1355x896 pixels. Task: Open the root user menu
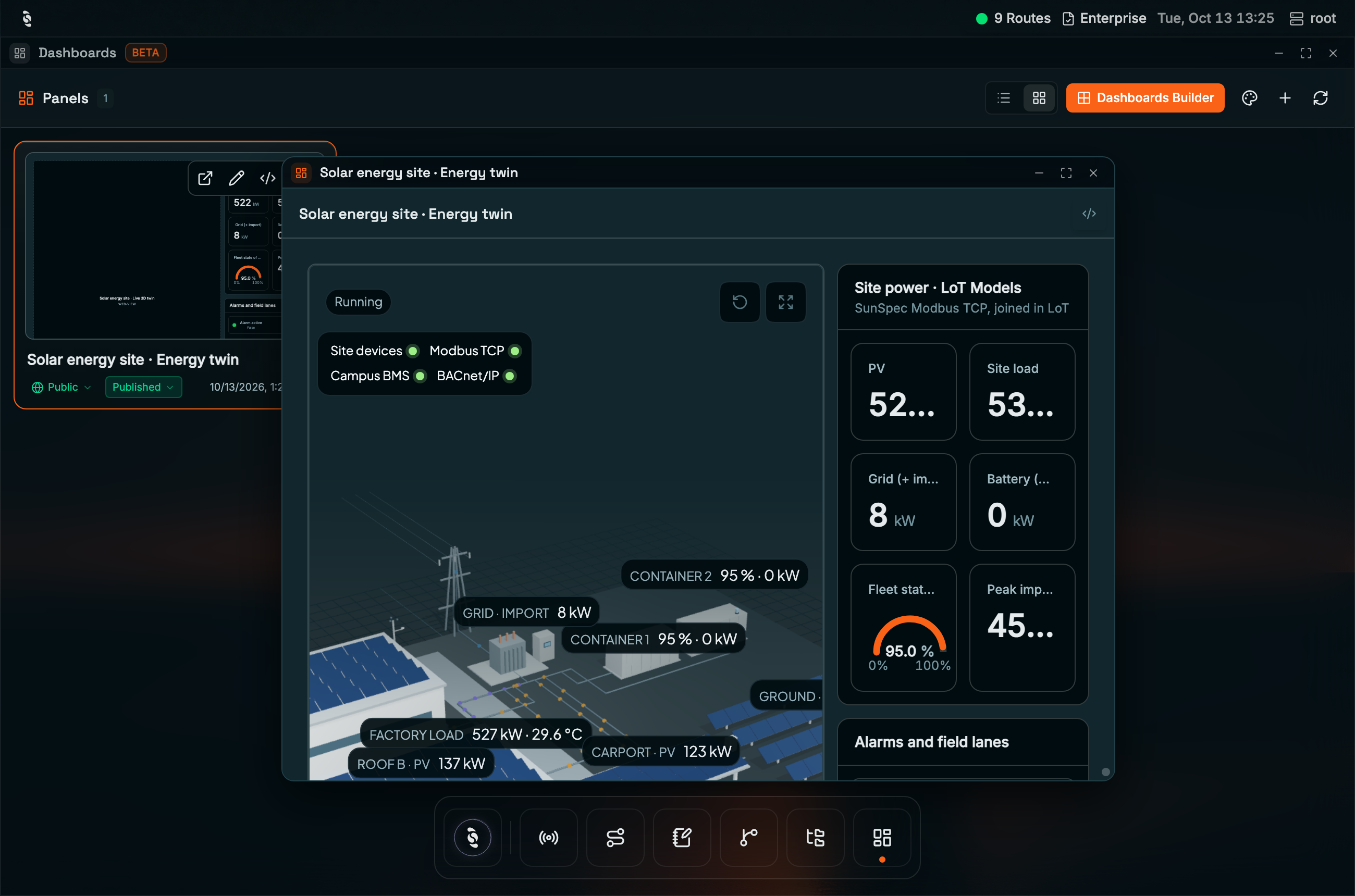[x=1313, y=18]
